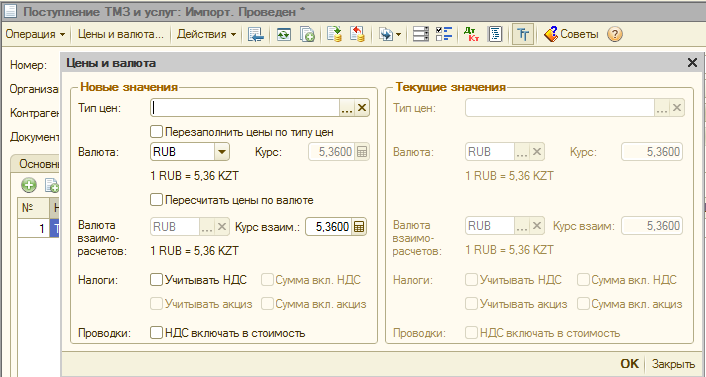The image size is (706, 377).
Task: Click the Дт/Кт postings icon in toolbar
Action: pyautogui.click(x=471, y=34)
